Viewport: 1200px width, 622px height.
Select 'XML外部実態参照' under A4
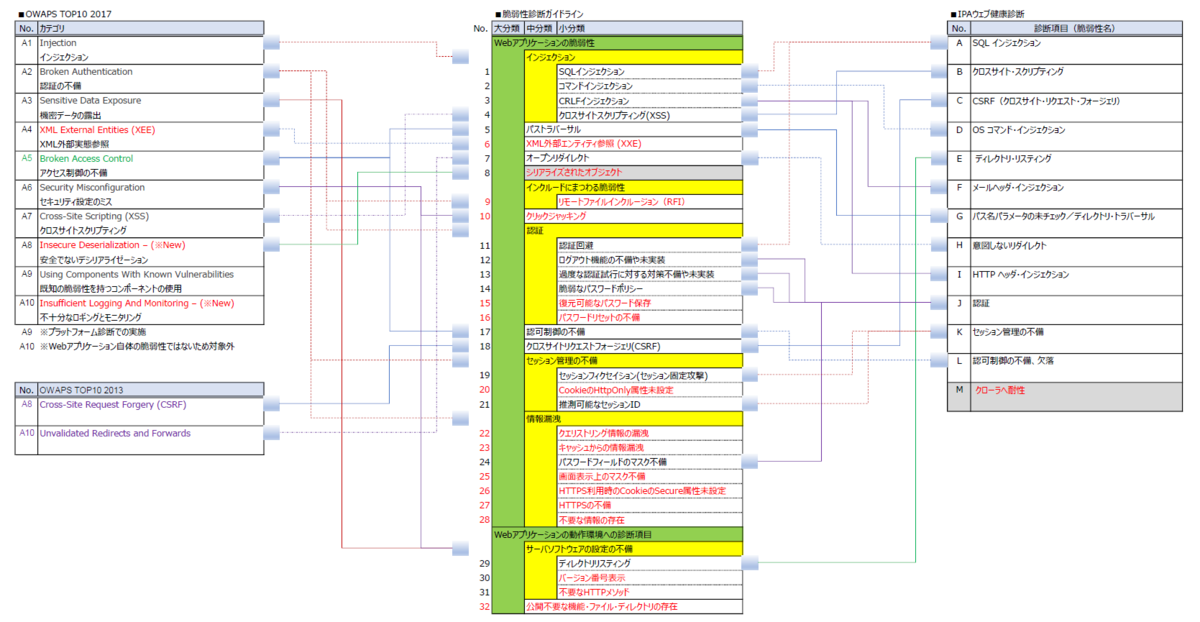coord(73,144)
